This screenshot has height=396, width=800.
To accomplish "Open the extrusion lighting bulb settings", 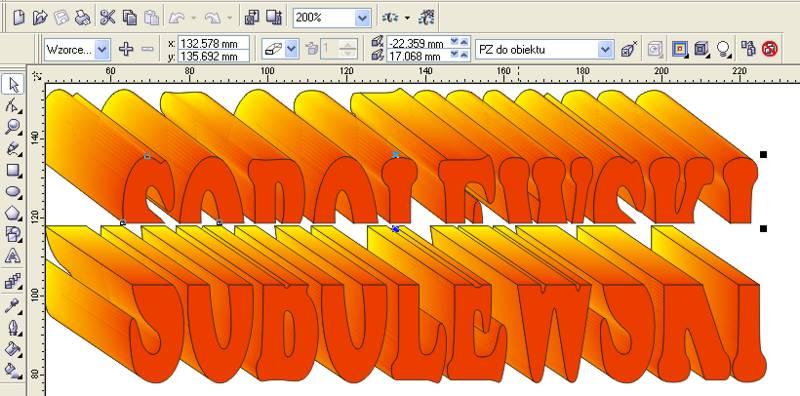I will pos(723,50).
